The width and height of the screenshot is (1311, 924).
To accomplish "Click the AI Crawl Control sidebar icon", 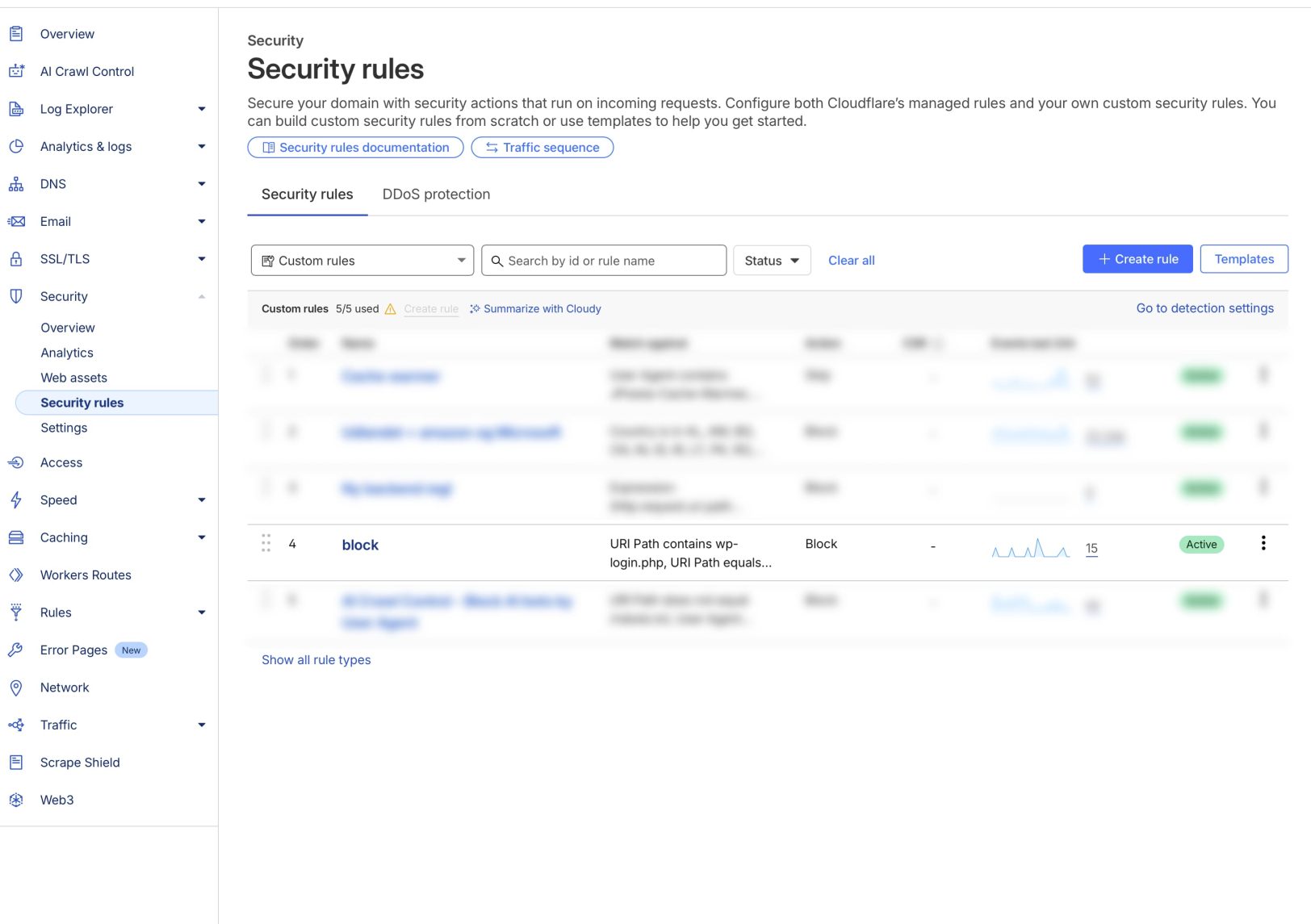I will [x=16, y=71].
